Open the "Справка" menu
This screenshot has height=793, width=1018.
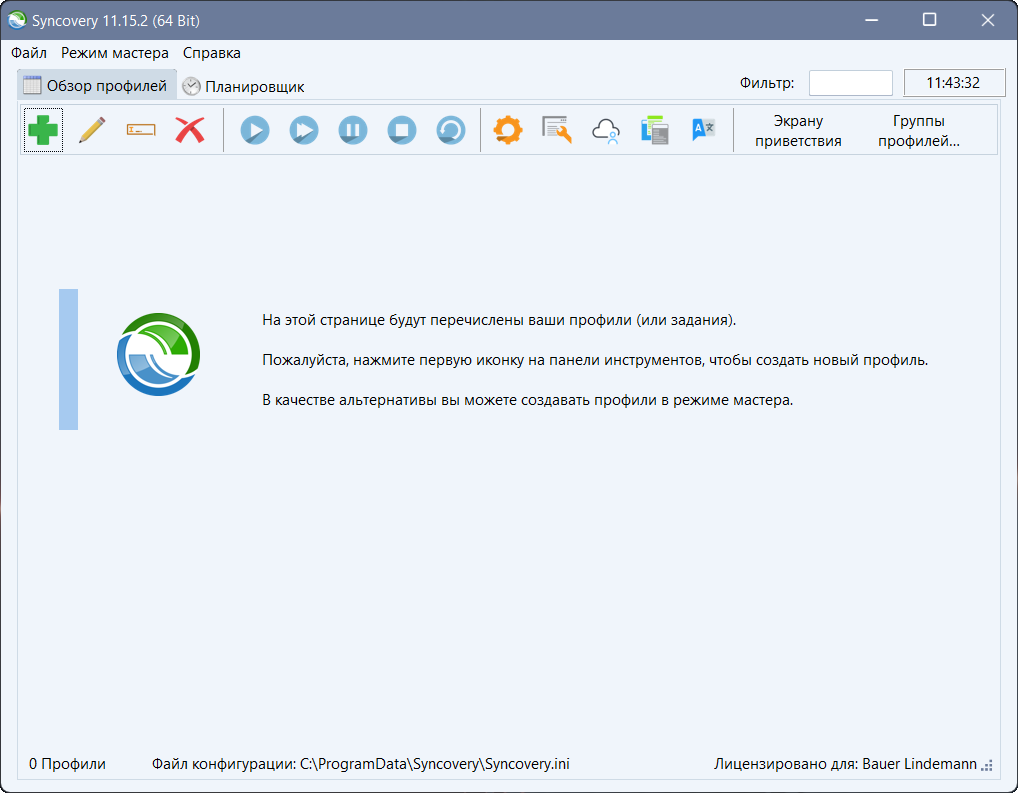click(212, 53)
